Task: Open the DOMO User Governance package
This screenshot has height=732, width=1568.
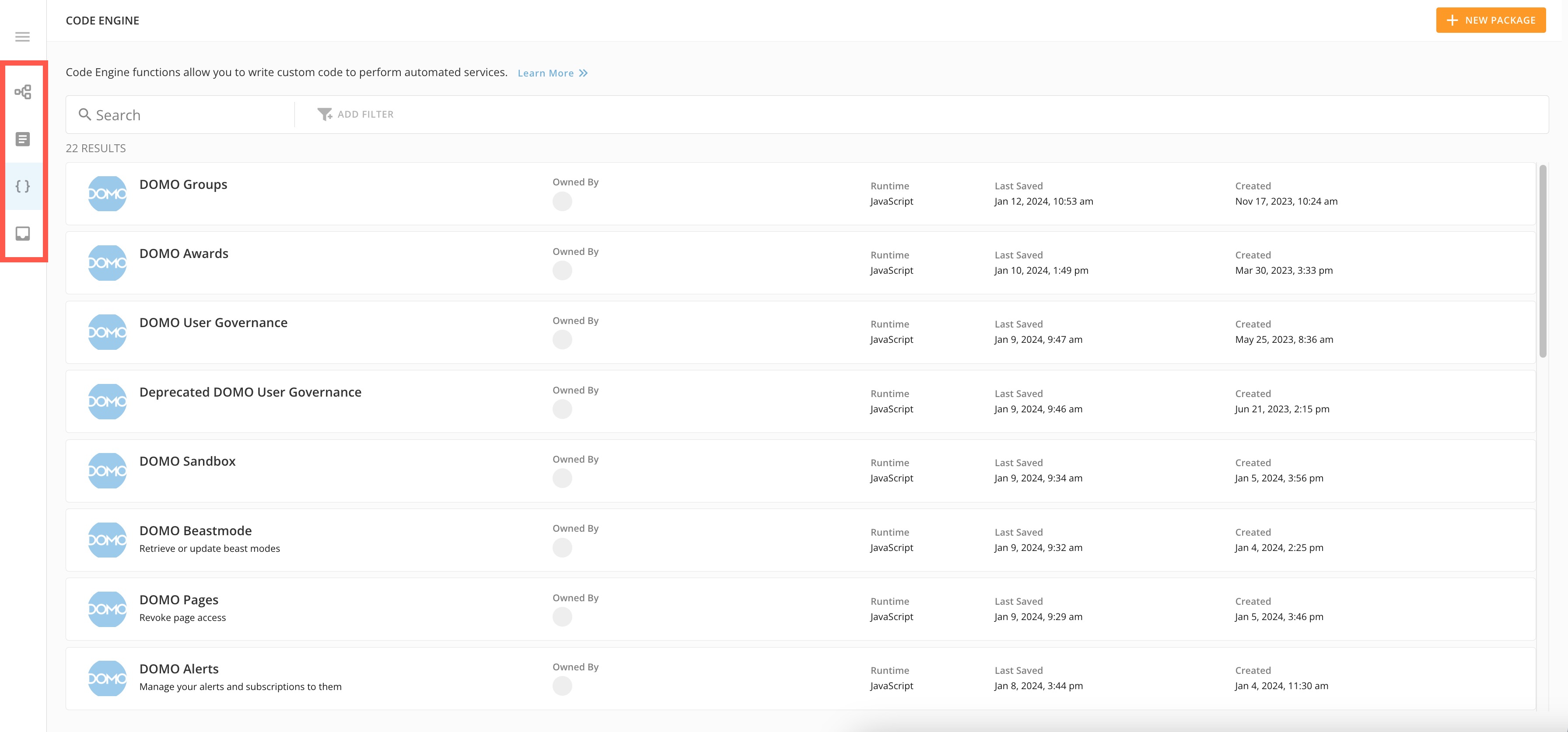Action: click(213, 323)
